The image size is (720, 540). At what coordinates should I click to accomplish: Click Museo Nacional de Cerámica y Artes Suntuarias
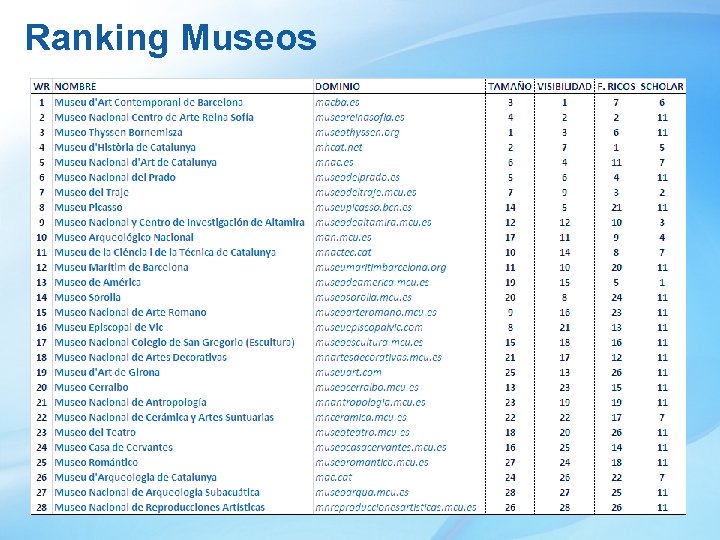pyautogui.click(x=164, y=417)
